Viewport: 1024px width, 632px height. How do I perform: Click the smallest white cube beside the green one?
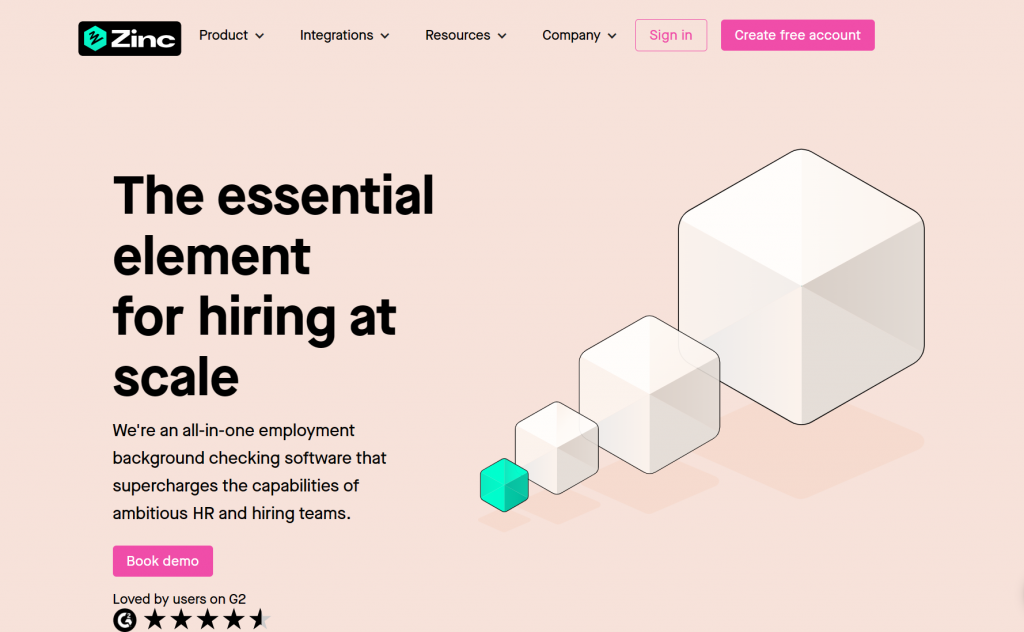[x=556, y=447]
